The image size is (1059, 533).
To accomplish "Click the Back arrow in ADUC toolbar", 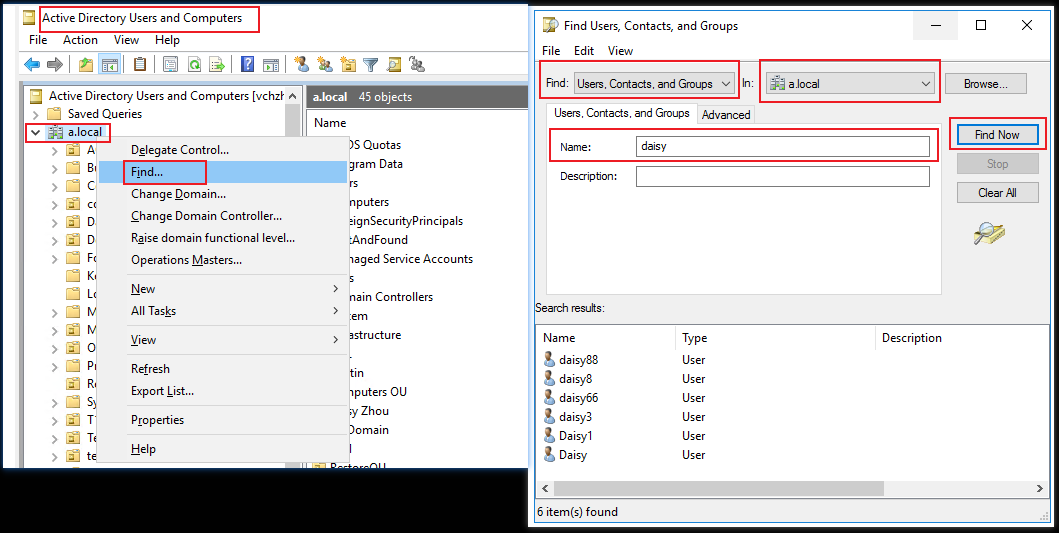I will pos(32,64).
